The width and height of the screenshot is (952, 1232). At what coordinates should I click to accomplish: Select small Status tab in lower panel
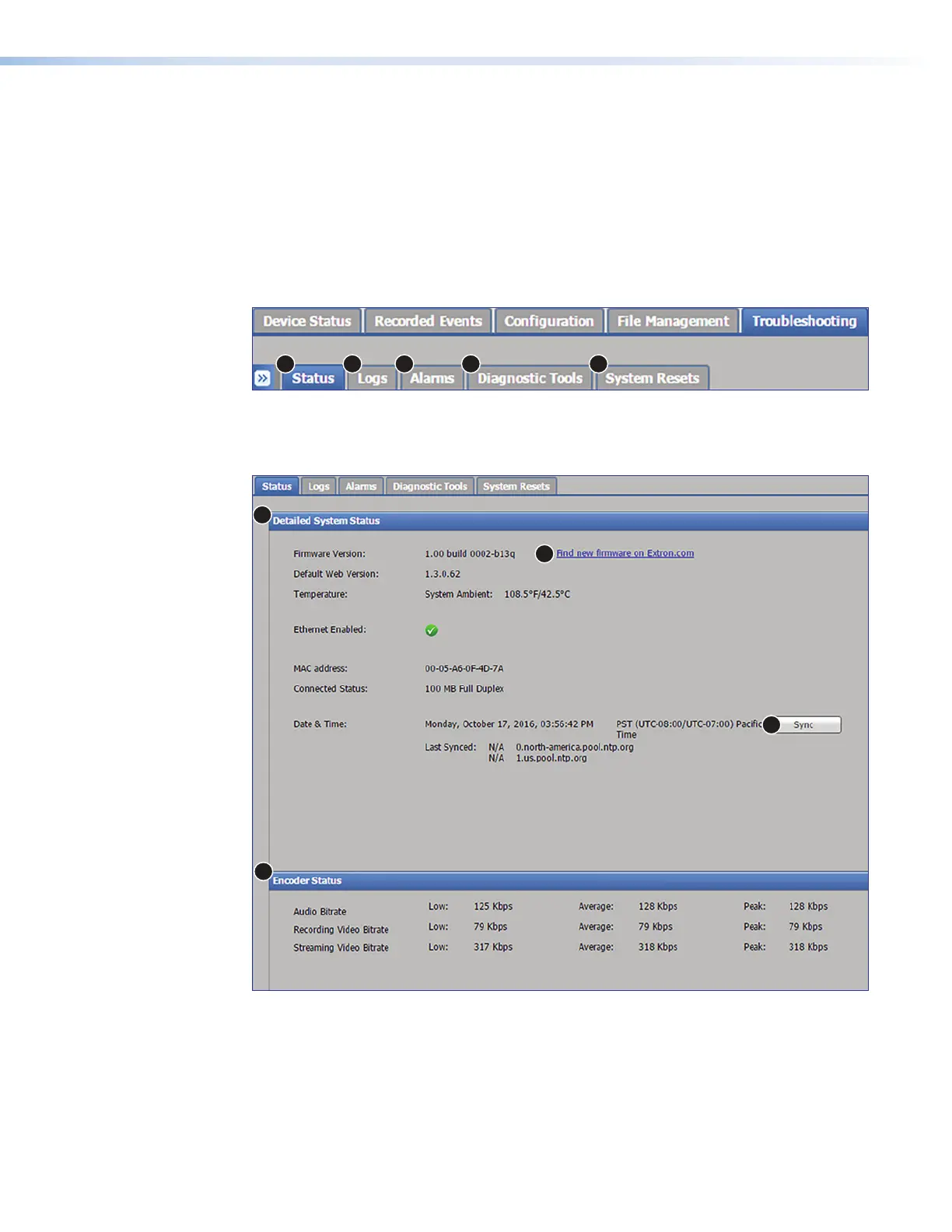coord(277,486)
